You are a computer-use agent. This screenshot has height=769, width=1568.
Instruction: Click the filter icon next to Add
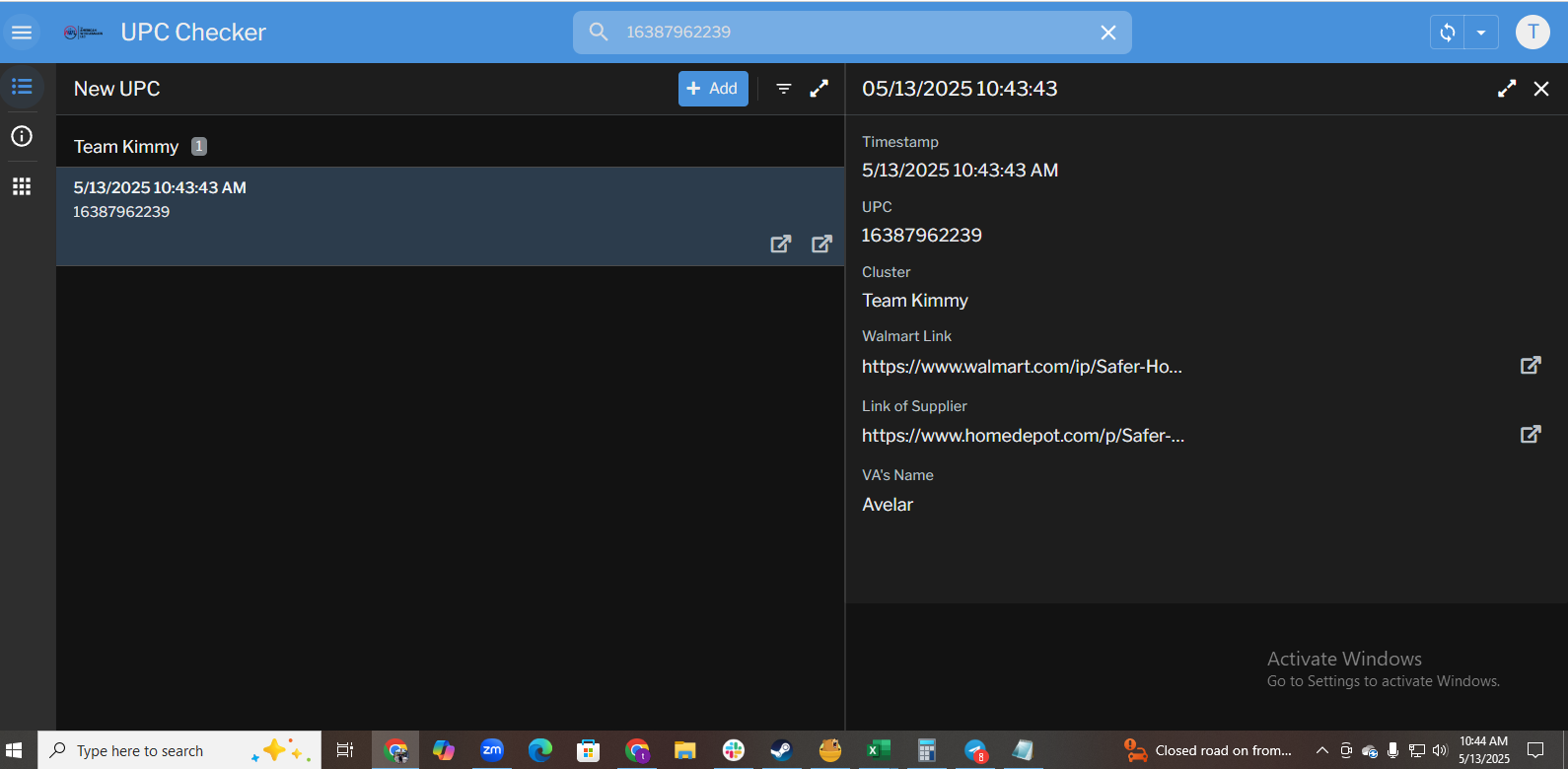784,89
